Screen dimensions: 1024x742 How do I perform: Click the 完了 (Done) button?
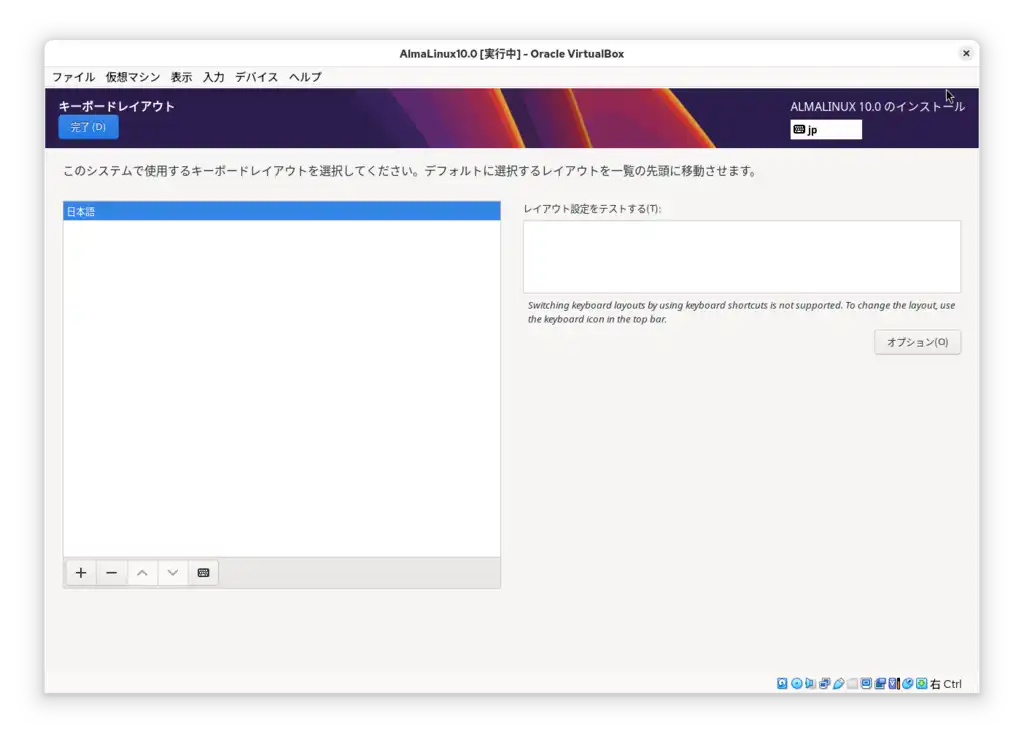click(x=88, y=127)
